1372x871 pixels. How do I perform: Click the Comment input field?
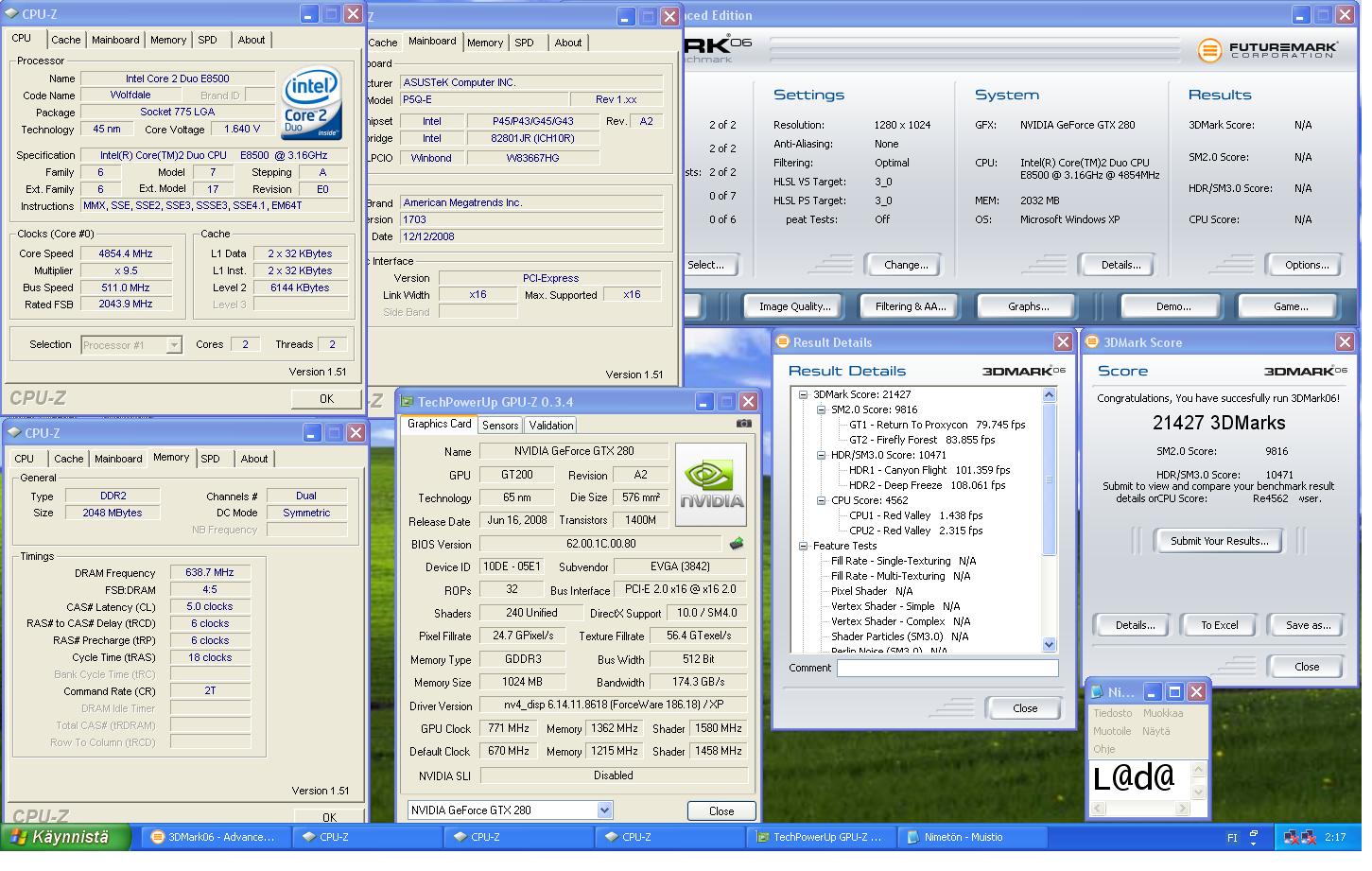click(x=947, y=668)
